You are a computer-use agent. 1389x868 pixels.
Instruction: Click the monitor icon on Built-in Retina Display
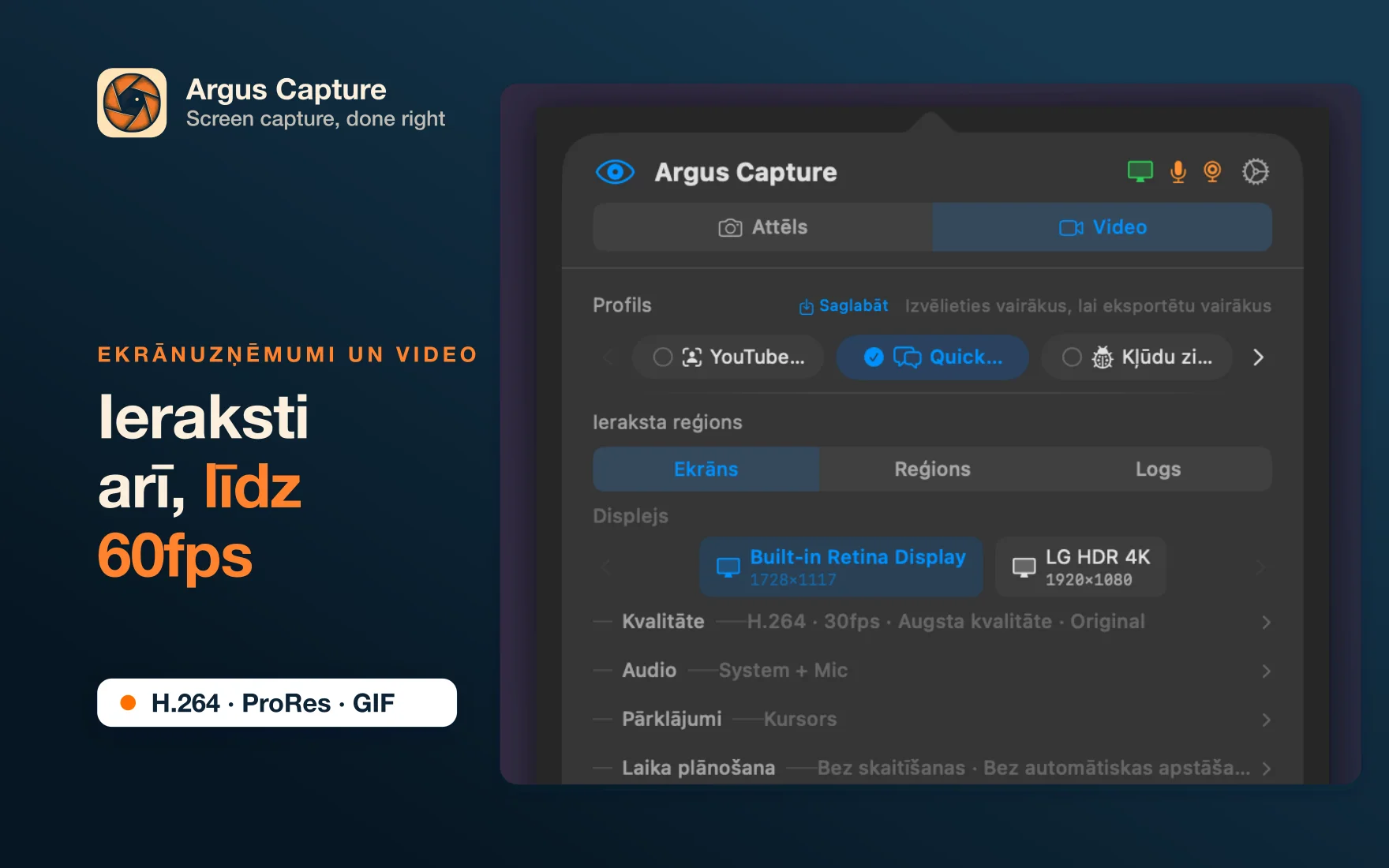[728, 567]
